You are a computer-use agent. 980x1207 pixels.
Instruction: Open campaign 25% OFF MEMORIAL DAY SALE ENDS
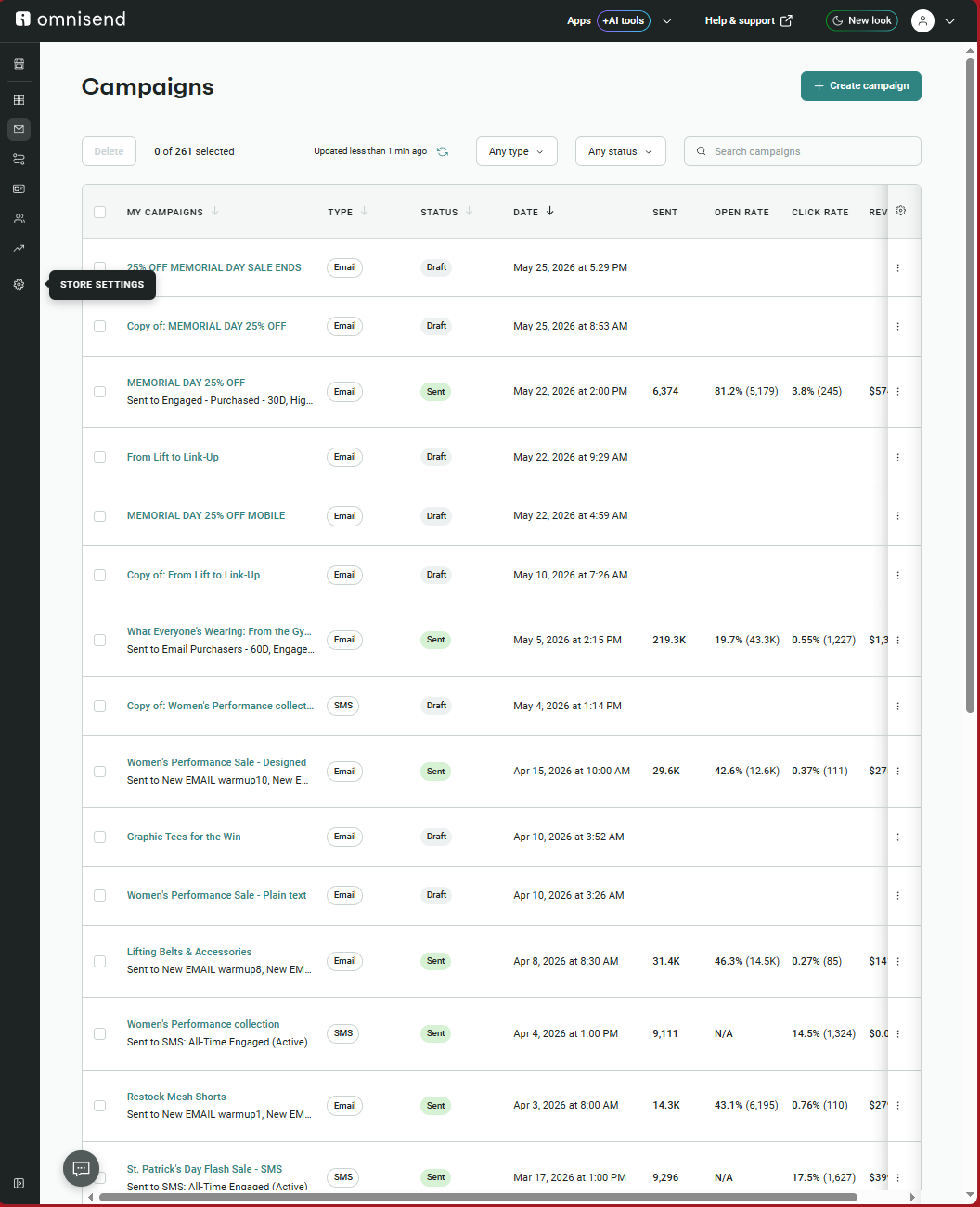(x=214, y=267)
